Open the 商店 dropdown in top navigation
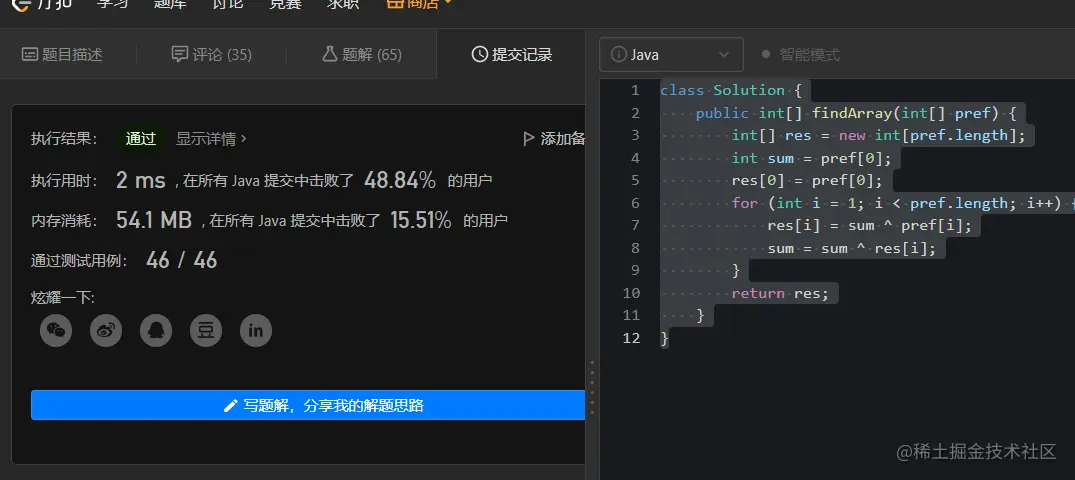Image resolution: width=1075 pixels, height=480 pixels. 419,4
